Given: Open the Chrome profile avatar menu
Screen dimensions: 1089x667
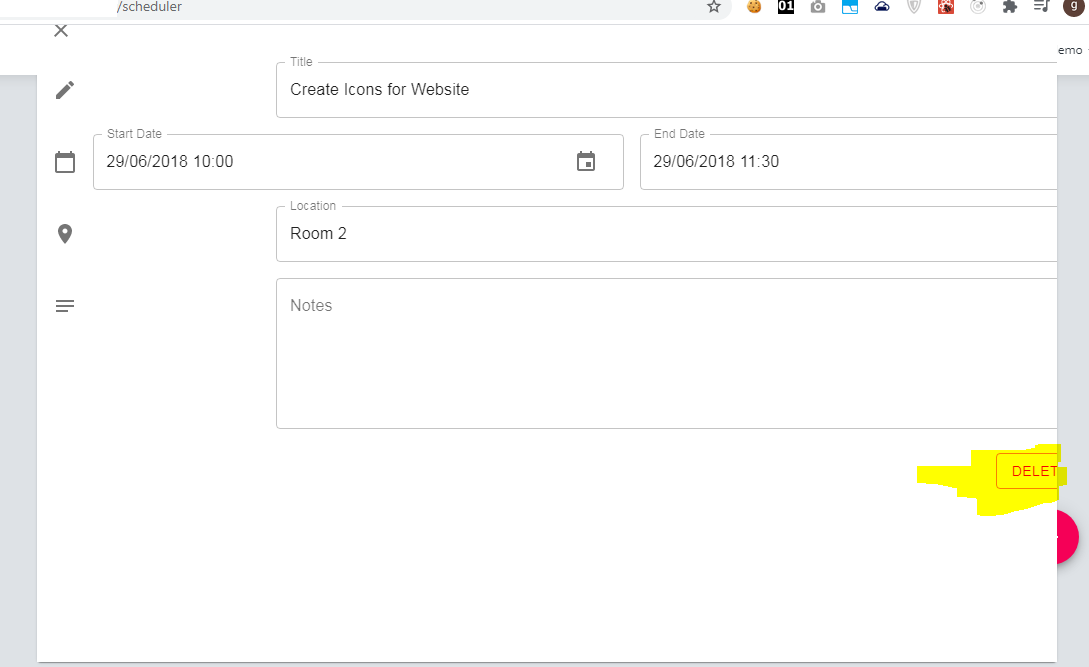Looking at the screenshot, I should [x=1075, y=7].
